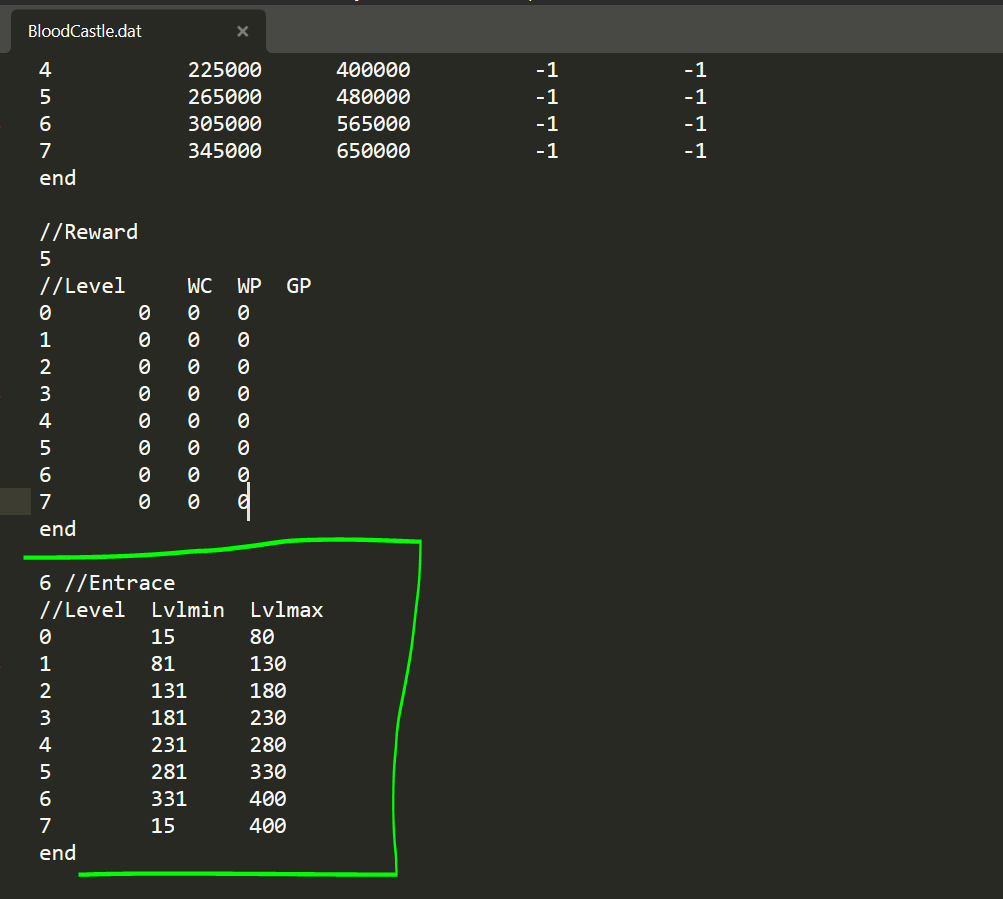The image size is (1003, 899).
Task: Click the value 565000 in the editor
Action: (x=373, y=124)
